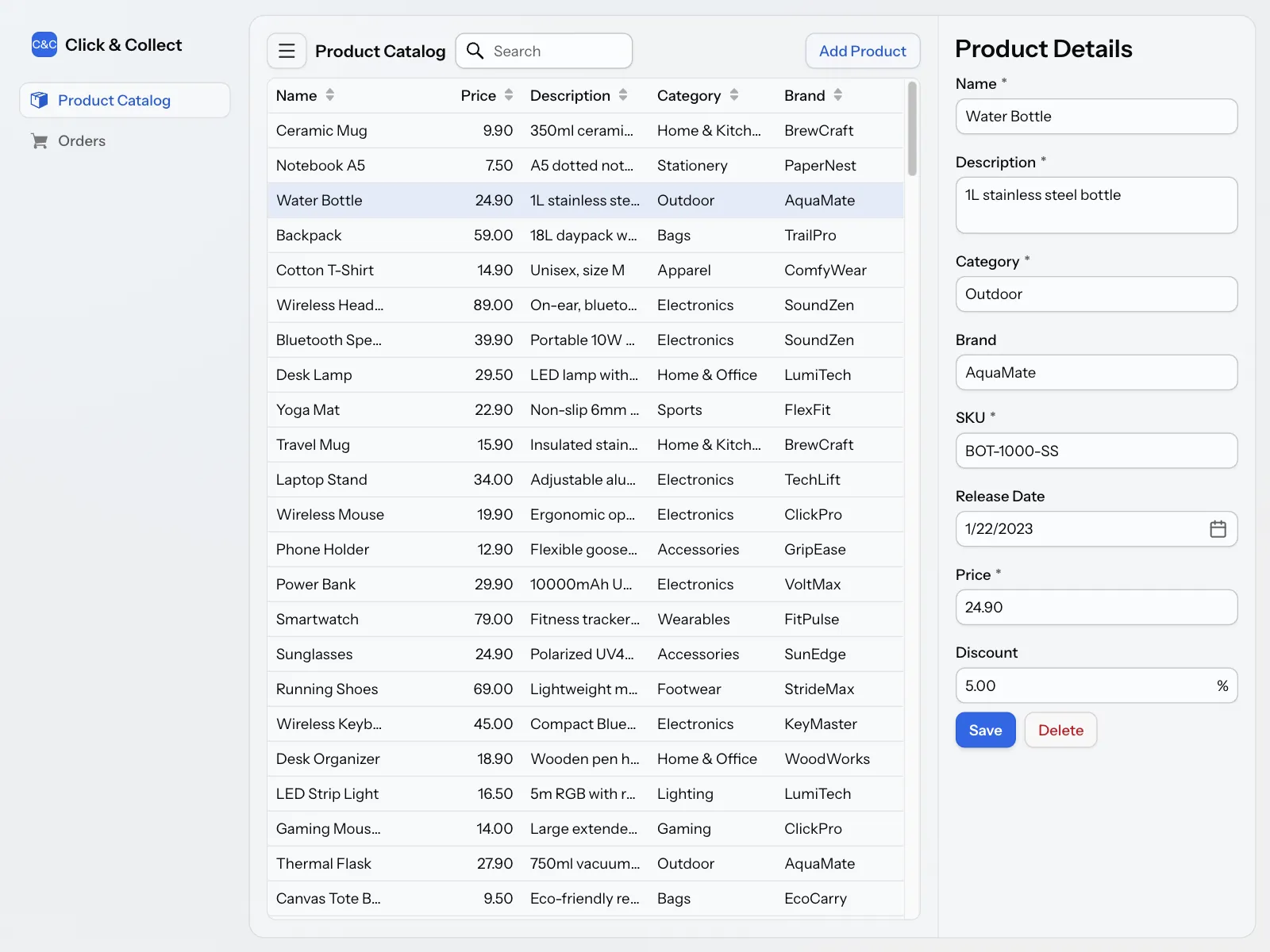Click the Product Catalog box icon
The image size is (1270, 952).
[x=39, y=100]
